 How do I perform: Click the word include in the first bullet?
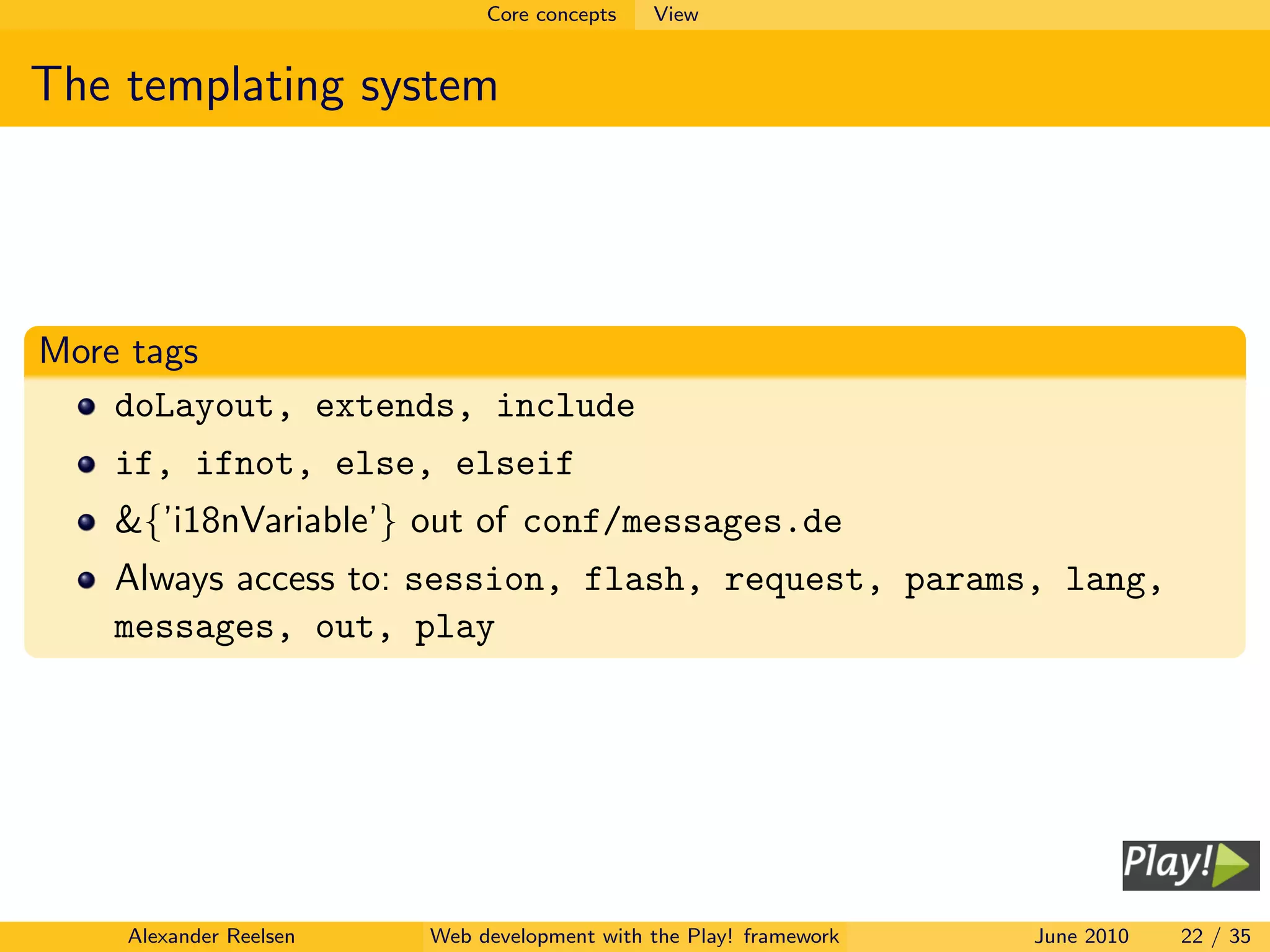[x=565, y=407]
